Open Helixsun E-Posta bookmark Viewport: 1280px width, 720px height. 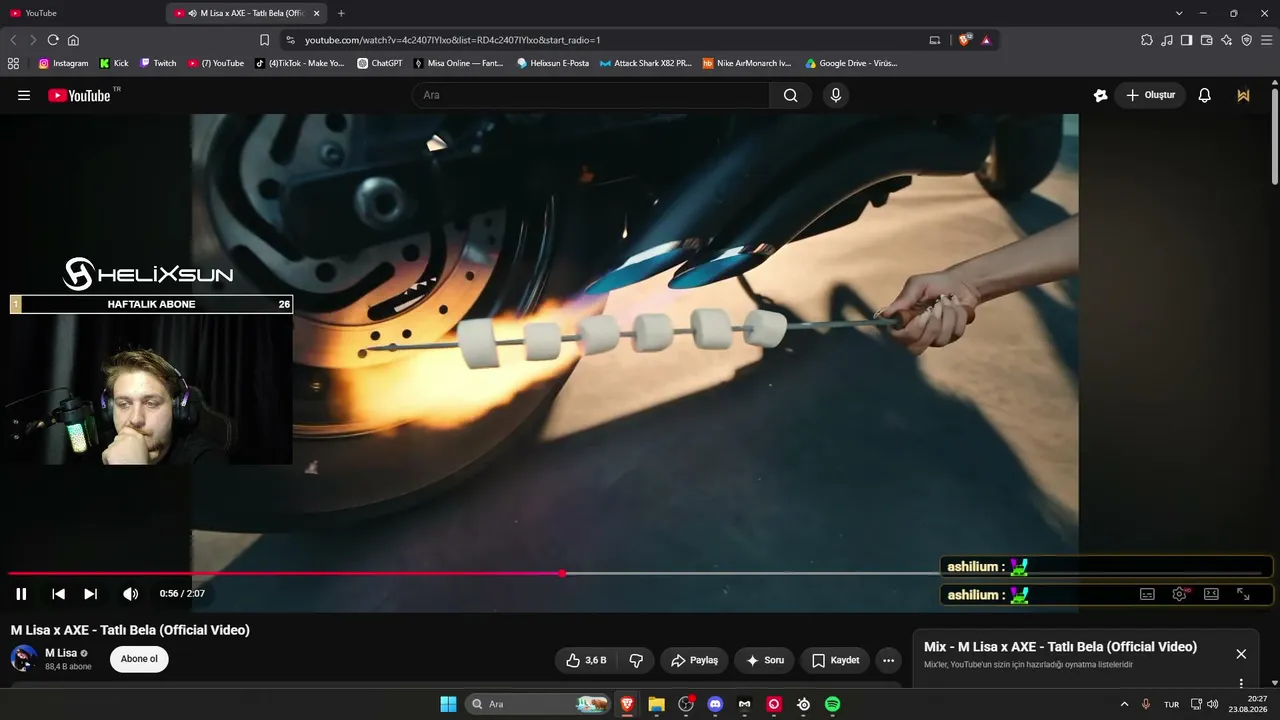[553, 63]
